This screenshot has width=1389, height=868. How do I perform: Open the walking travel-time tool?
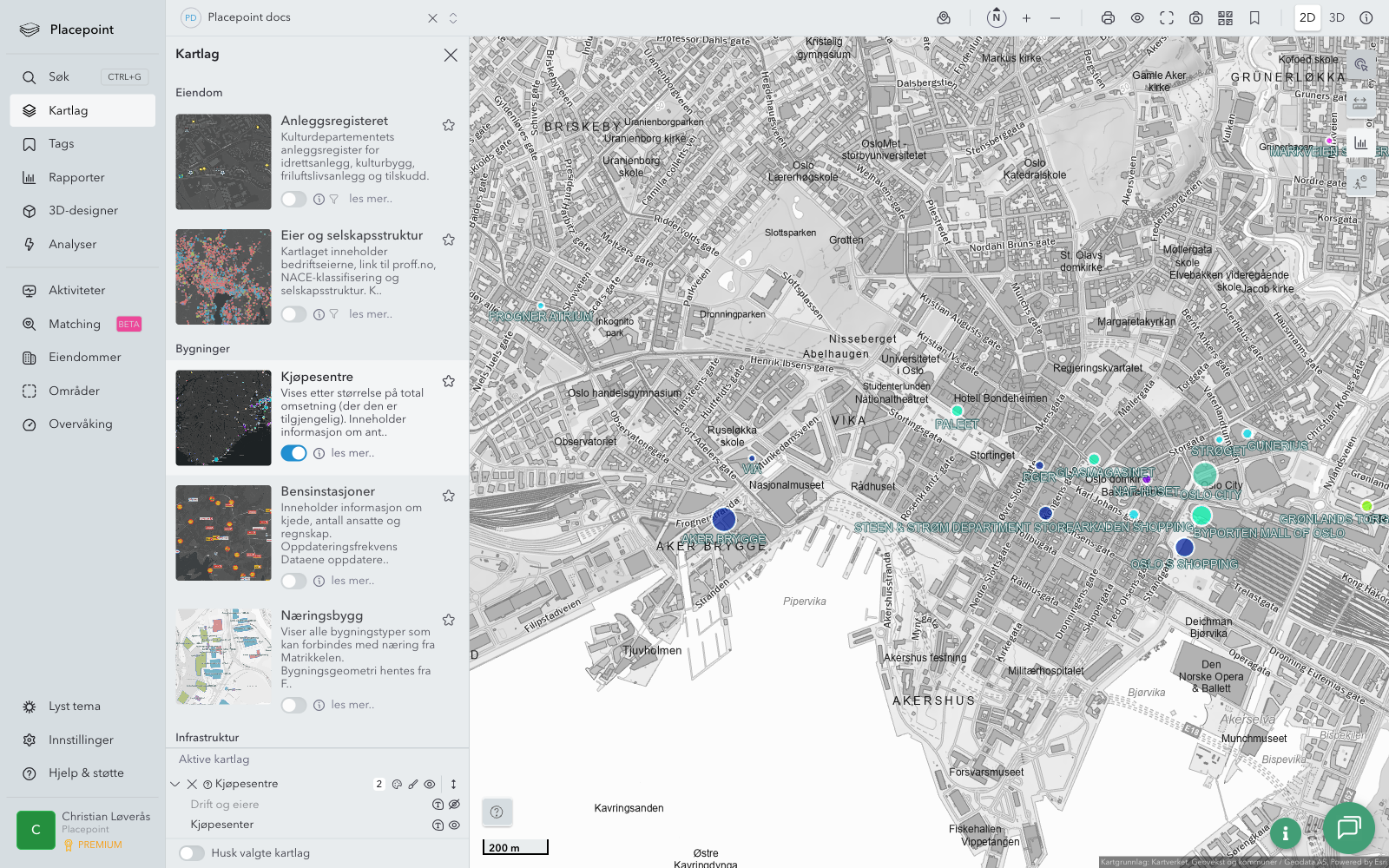click(x=1359, y=181)
